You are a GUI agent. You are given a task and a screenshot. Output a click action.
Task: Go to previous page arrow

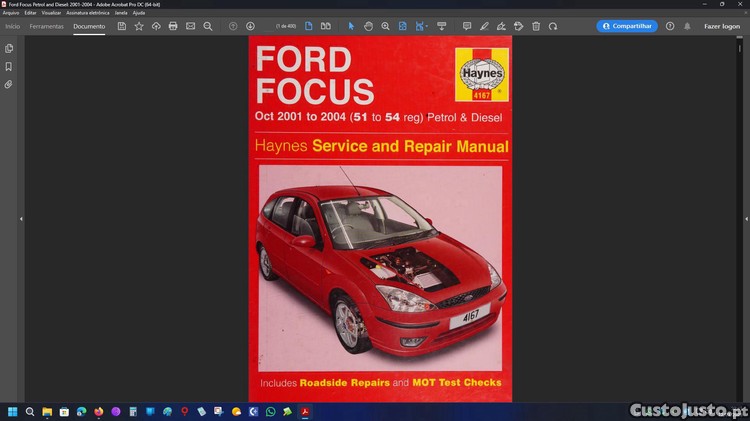pos(233,26)
